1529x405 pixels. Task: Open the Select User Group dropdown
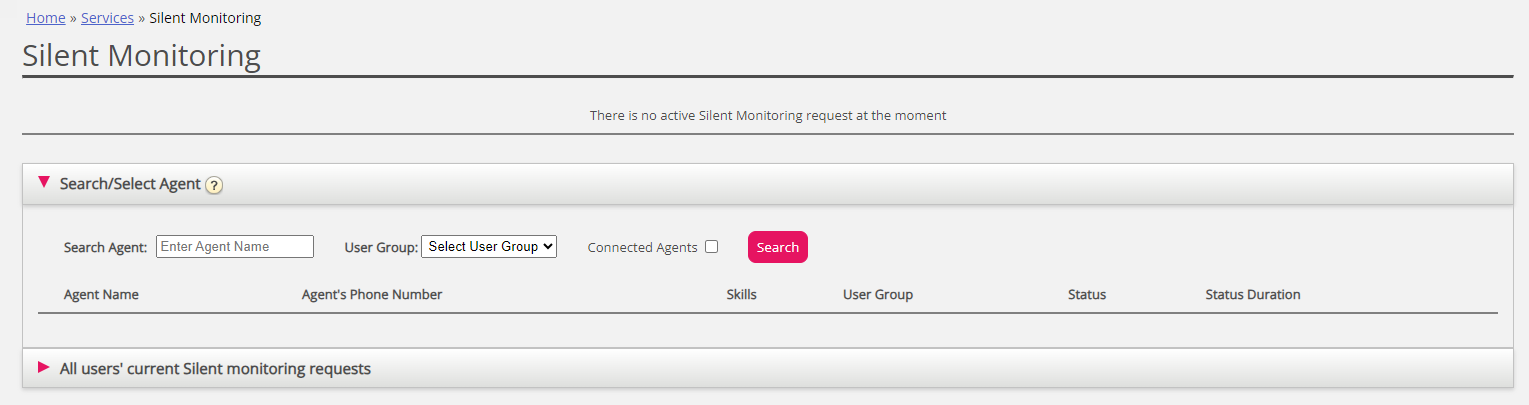pyautogui.click(x=489, y=246)
